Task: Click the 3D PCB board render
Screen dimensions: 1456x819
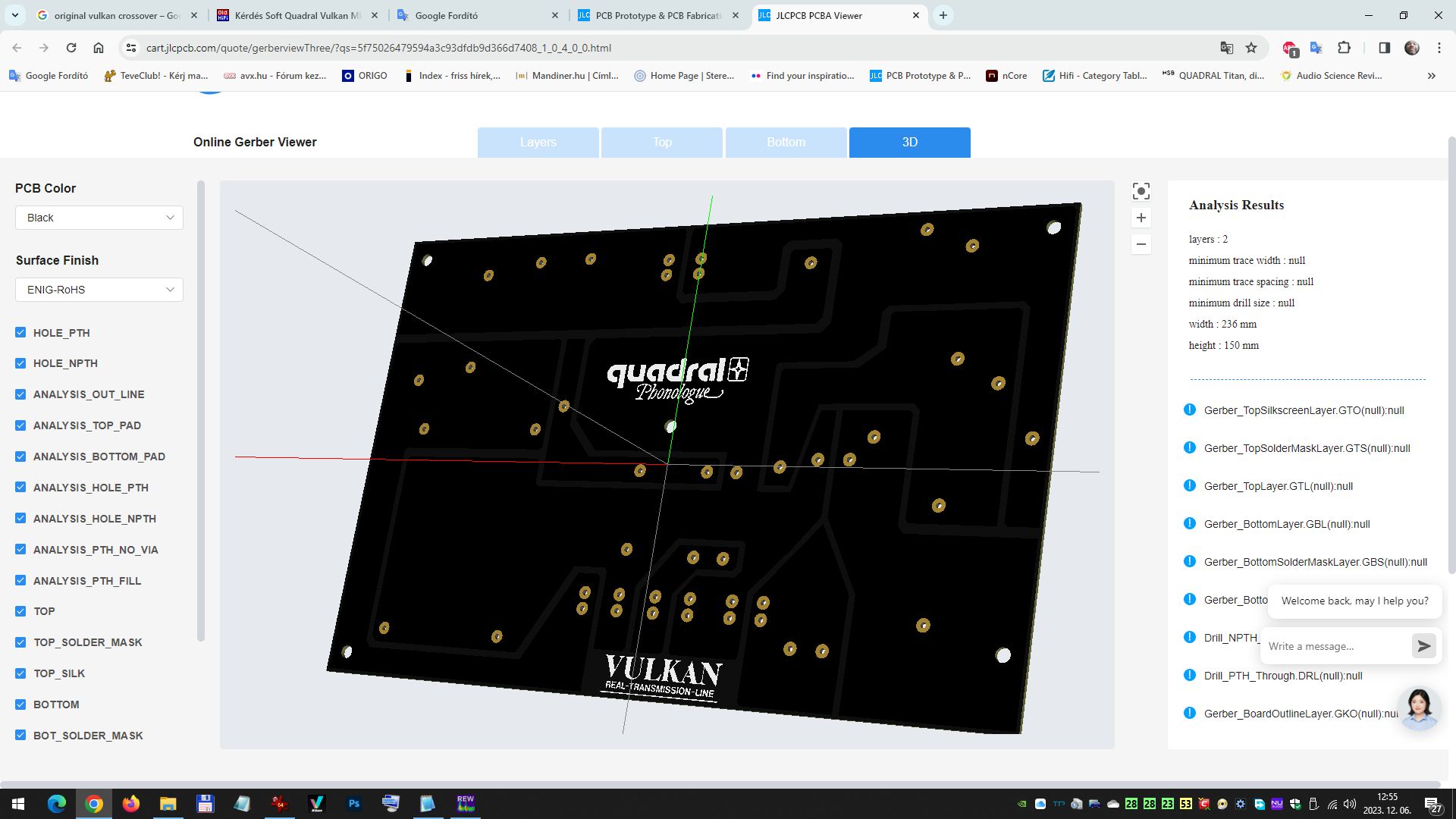Action: 705,470
